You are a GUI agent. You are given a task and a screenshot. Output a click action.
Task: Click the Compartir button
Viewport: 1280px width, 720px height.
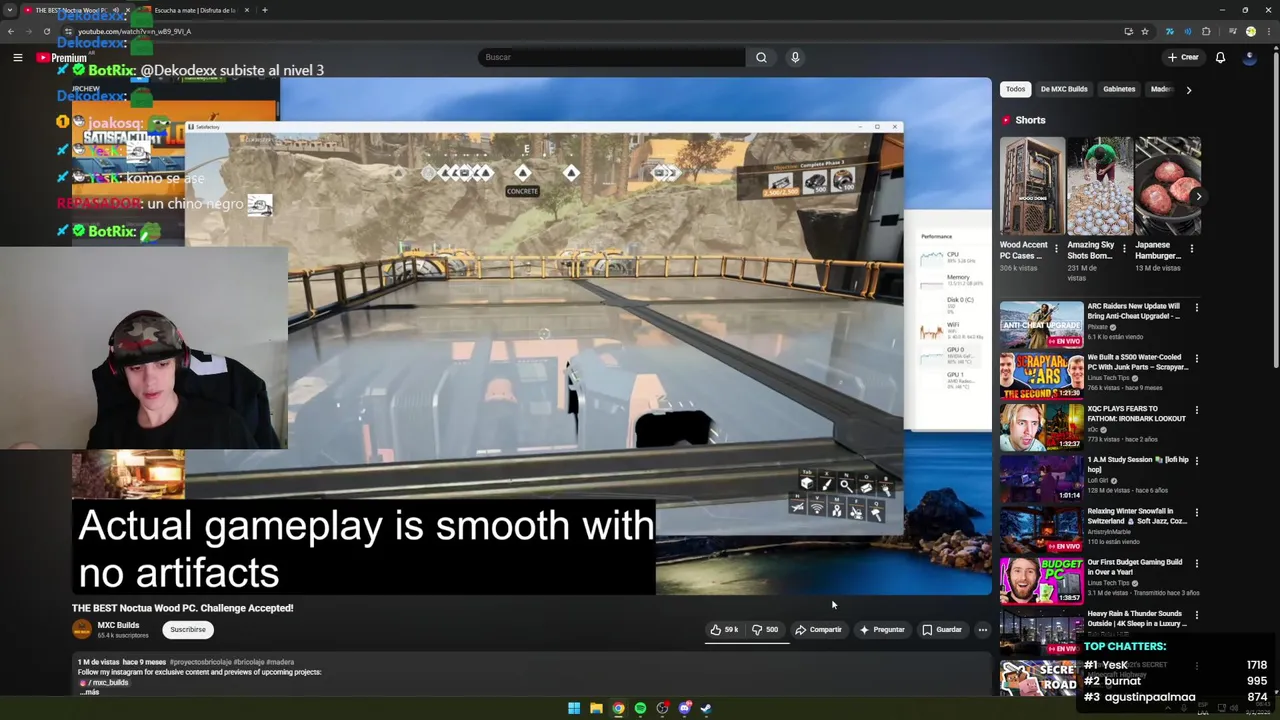coord(818,630)
